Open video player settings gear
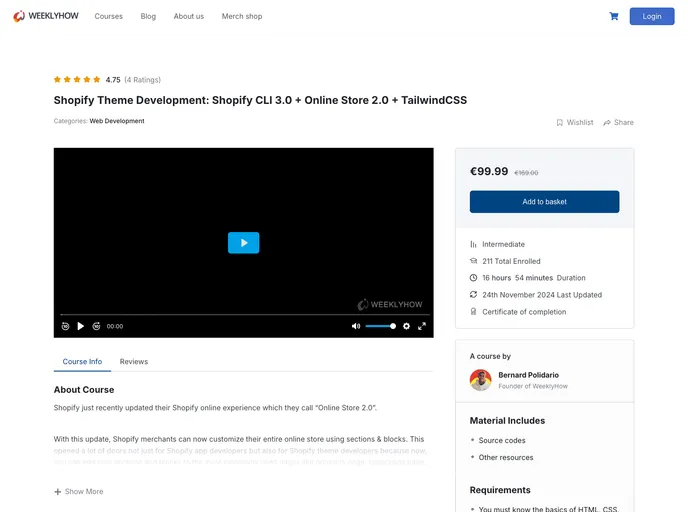Image resolution: width=688 pixels, height=512 pixels. 406,326
